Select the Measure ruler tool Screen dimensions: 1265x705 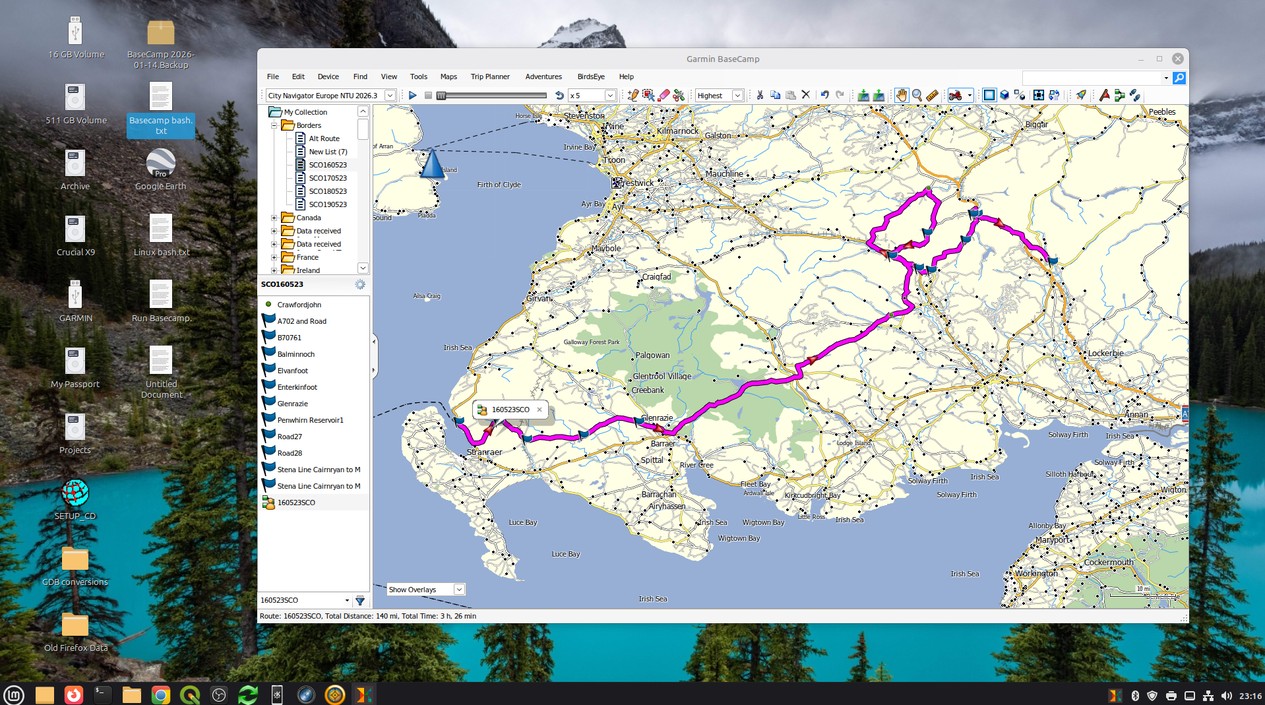coord(932,95)
